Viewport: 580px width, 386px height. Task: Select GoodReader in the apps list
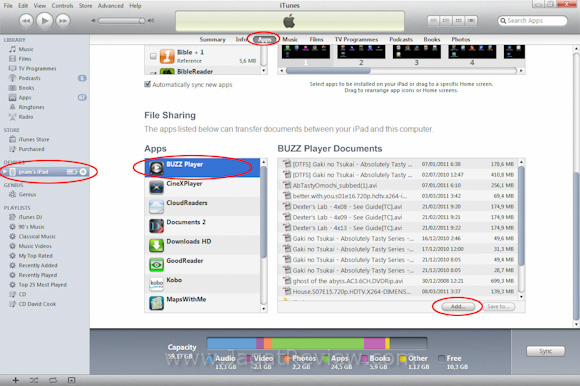pyautogui.click(x=202, y=264)
